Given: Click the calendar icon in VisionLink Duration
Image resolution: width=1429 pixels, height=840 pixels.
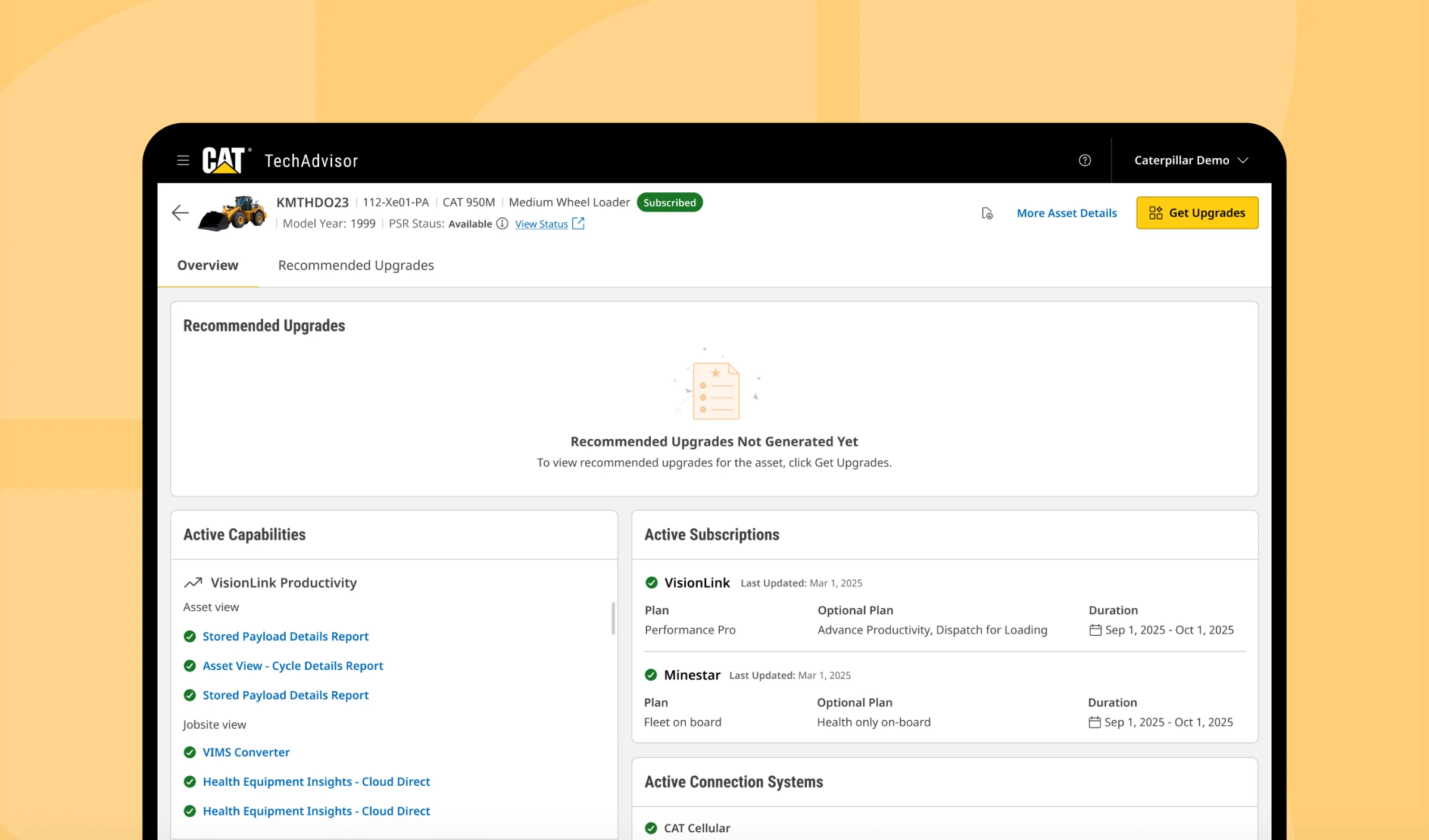Looking at the screenshot, I should point(1095,630).
